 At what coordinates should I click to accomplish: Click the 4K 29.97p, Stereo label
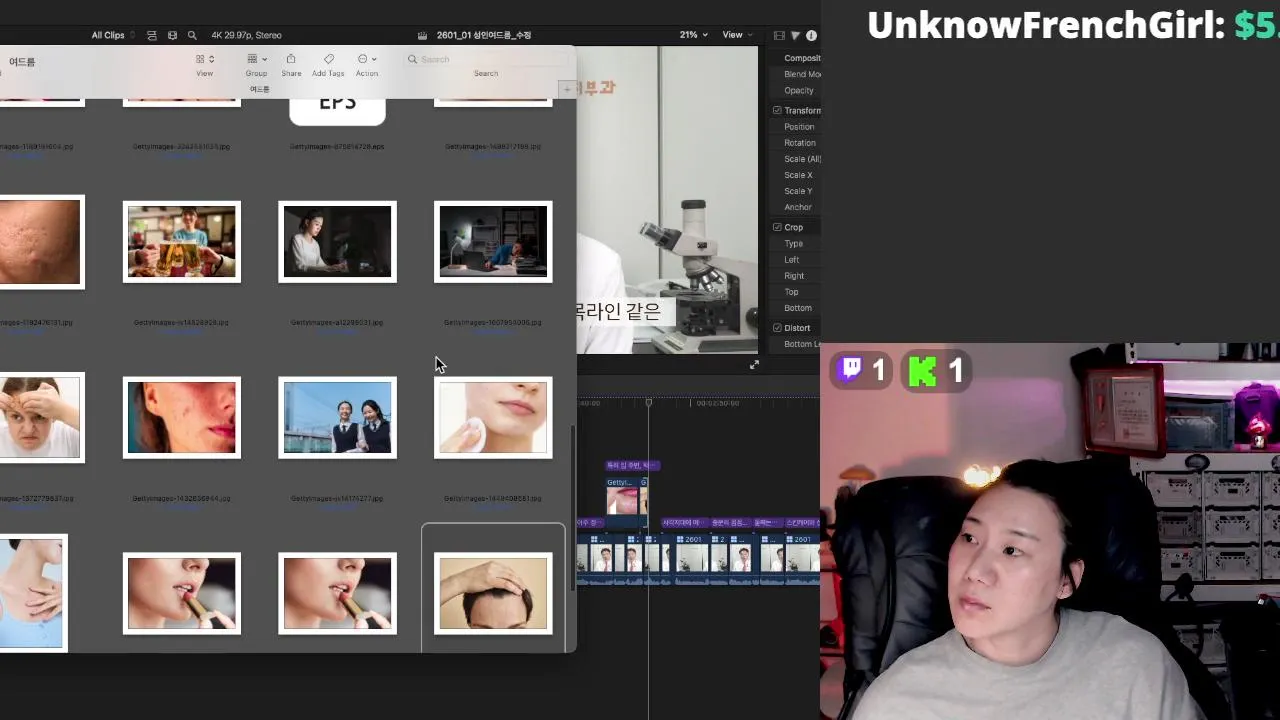pos(246,35)
